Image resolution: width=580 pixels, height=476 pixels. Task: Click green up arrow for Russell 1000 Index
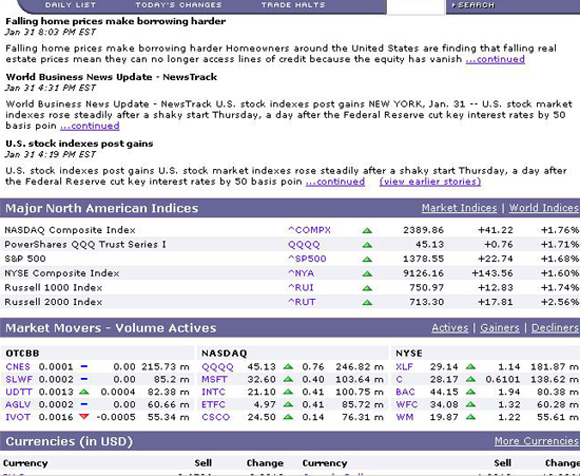click(x=367, y=288)
